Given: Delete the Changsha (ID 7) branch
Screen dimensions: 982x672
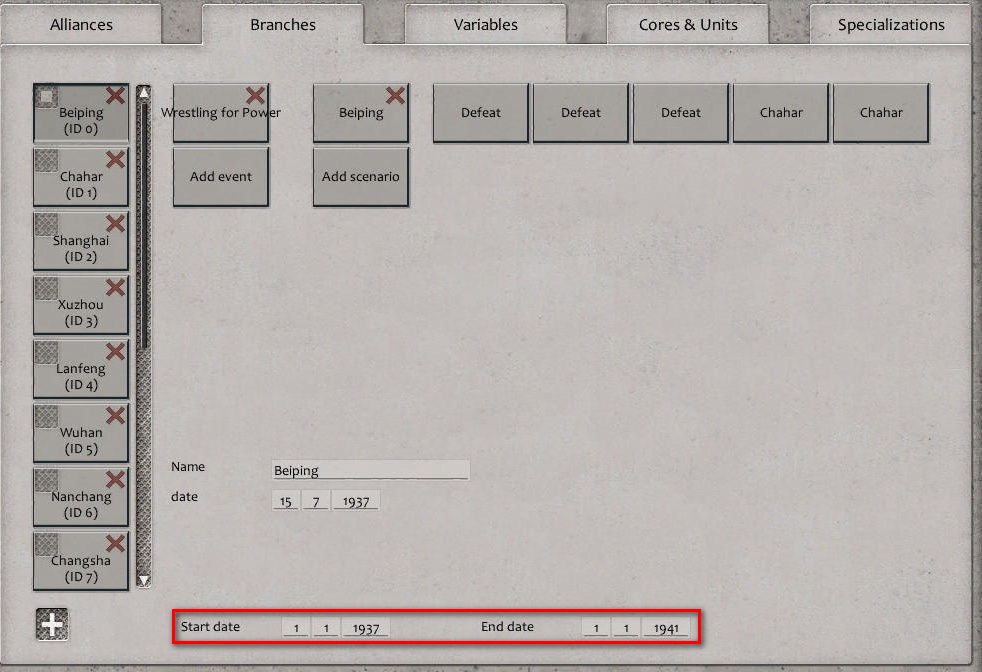Looking at the screenshot, I should [115, 542].
